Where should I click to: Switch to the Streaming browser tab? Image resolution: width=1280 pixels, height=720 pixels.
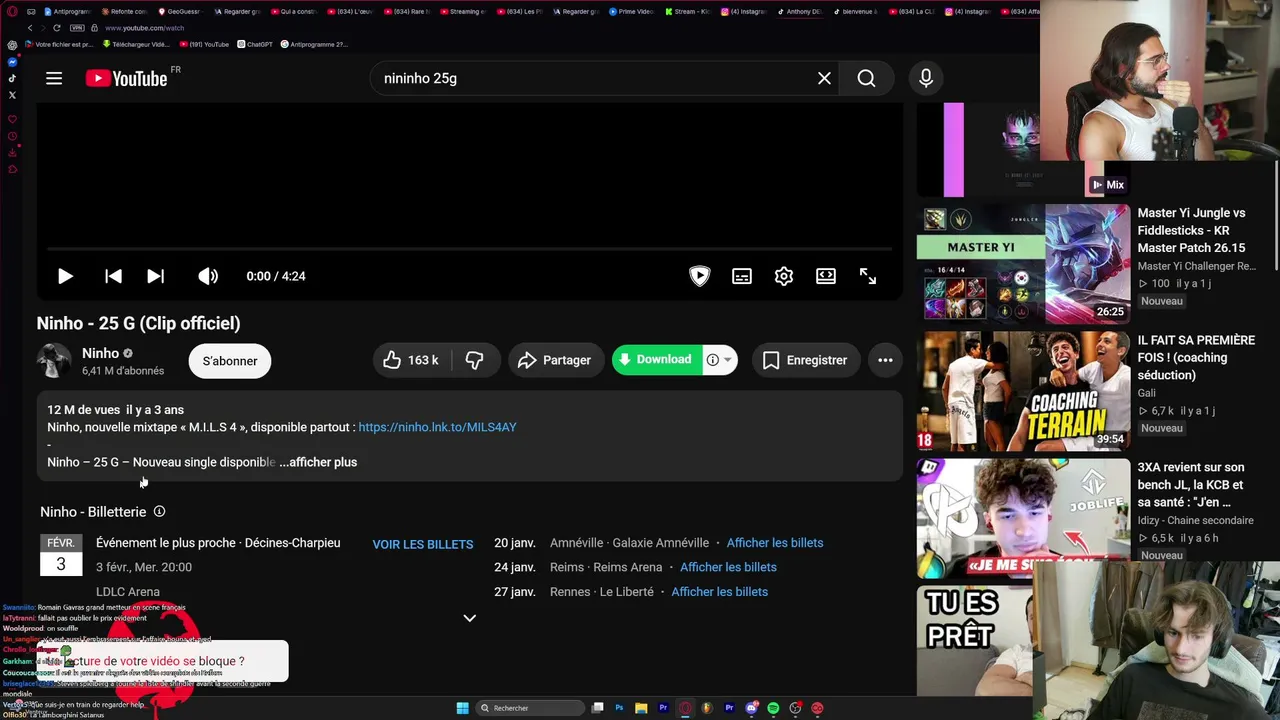(x=466, y=11)
